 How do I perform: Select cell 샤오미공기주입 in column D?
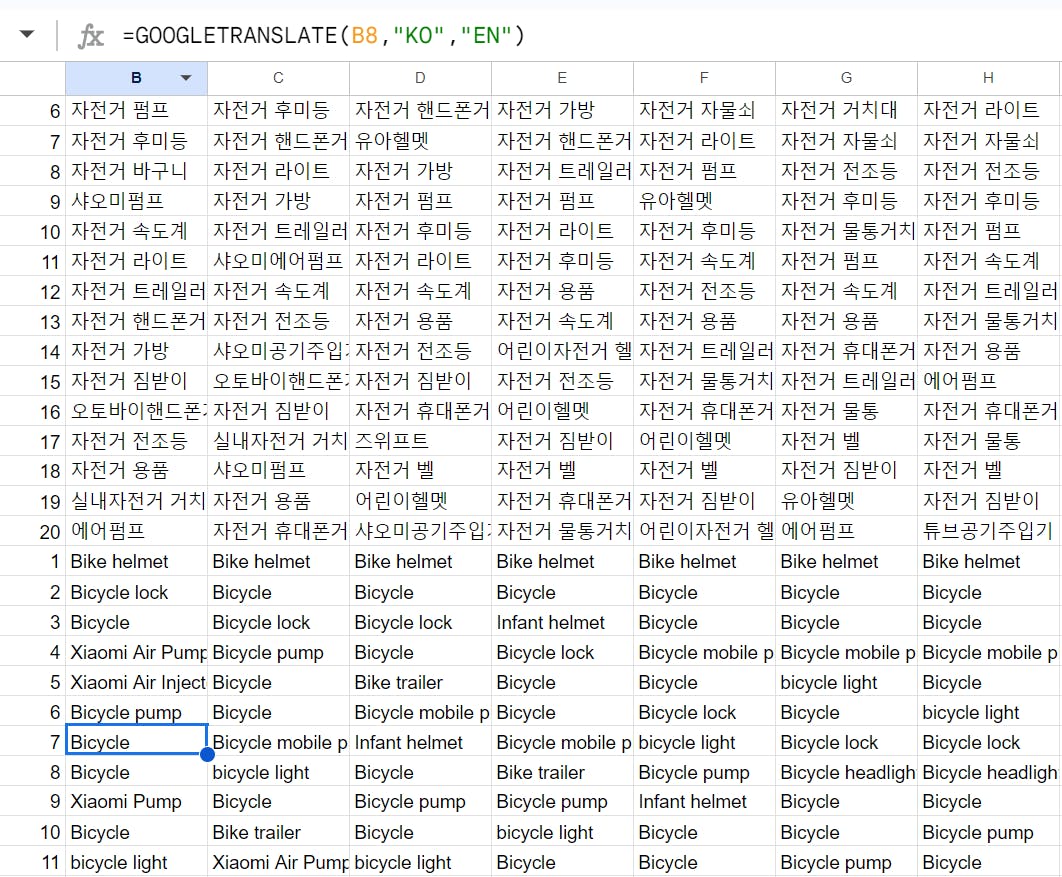[421, 531]
